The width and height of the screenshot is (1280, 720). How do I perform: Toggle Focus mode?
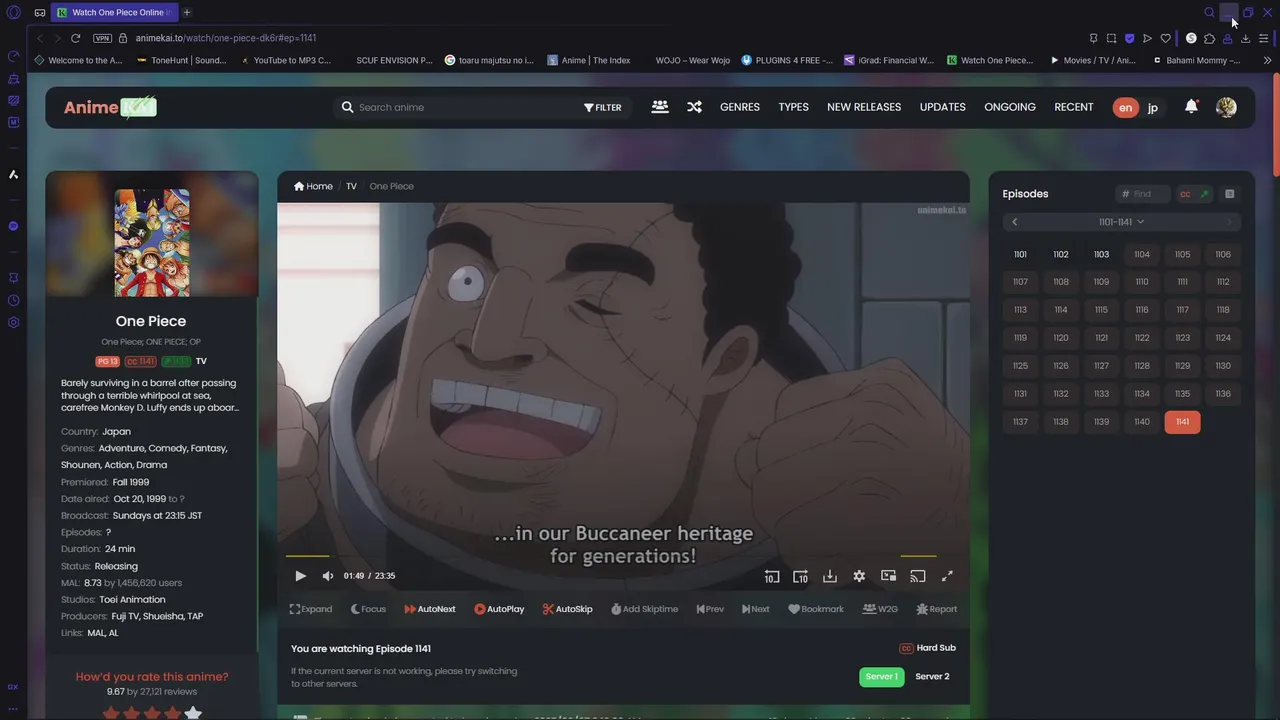[367, 609]
